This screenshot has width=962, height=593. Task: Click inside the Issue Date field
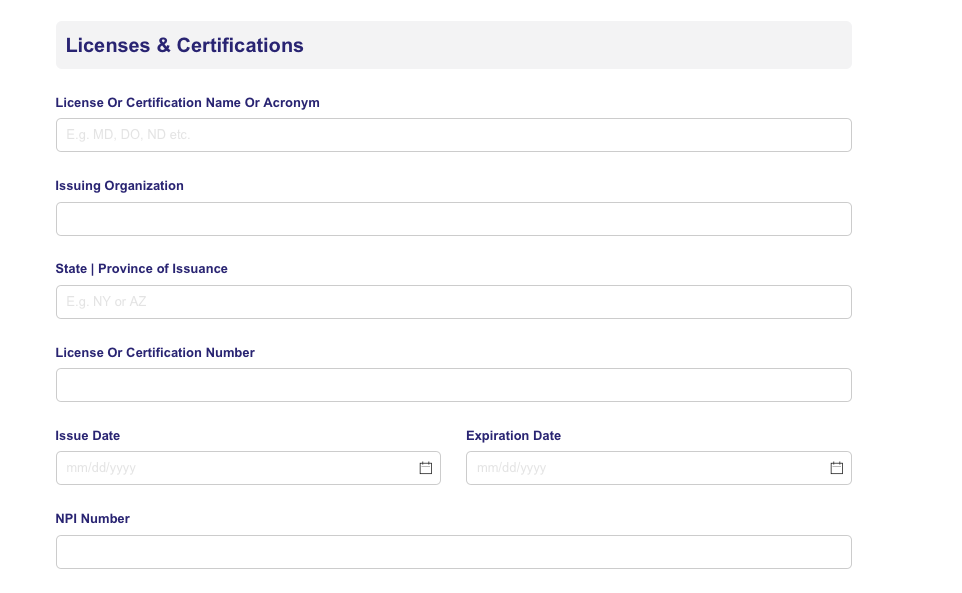click(248, 468)
